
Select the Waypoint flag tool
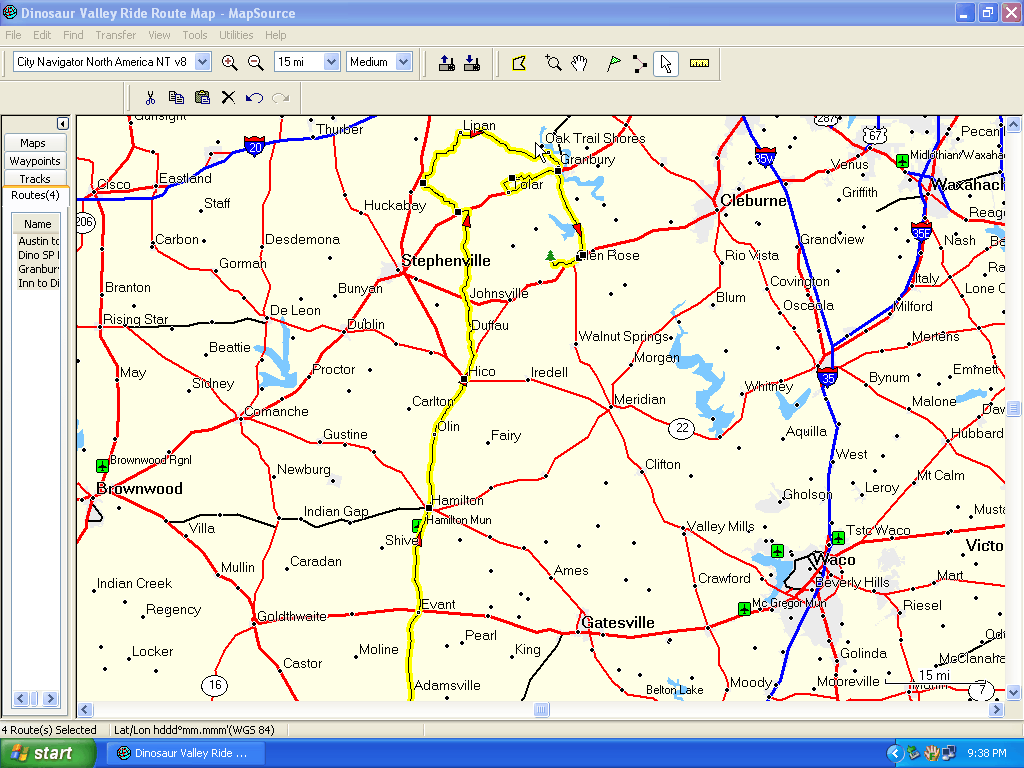pyautogui.click(x=613, y=63)
